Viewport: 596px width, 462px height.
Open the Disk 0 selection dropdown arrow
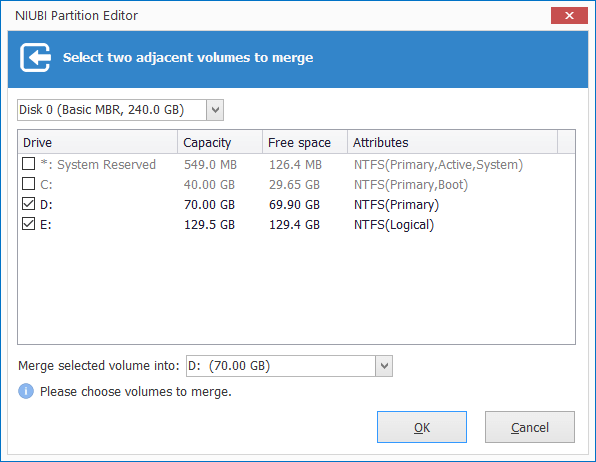coord(215,110)
